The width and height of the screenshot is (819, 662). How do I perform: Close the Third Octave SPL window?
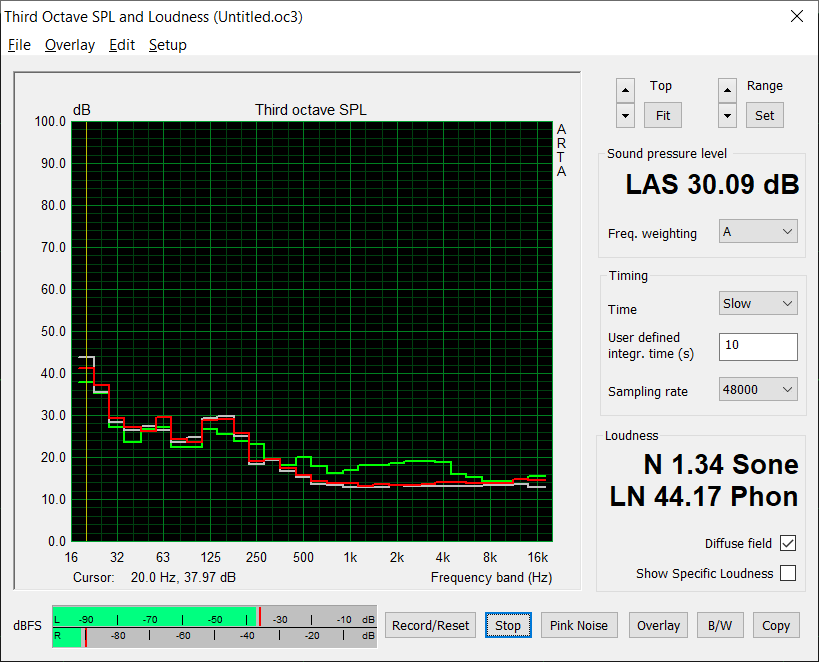[797, 16]
